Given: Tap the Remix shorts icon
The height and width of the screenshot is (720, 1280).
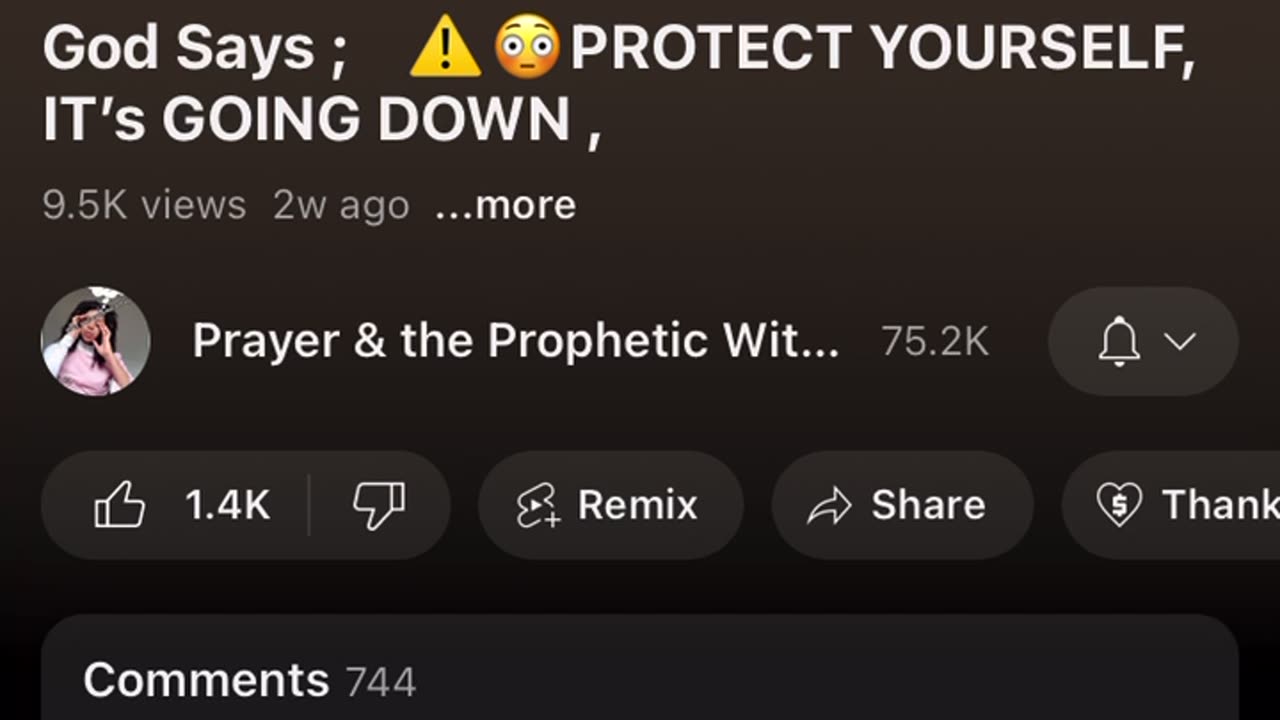Looking at the screenshot, I should [538, 506].
